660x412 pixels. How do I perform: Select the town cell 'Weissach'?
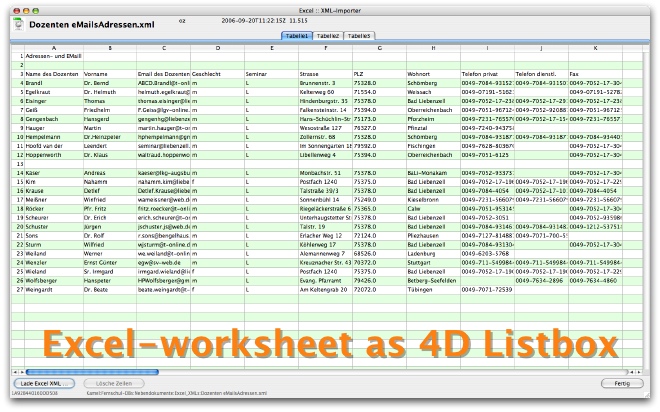click(x=433, y=92)
